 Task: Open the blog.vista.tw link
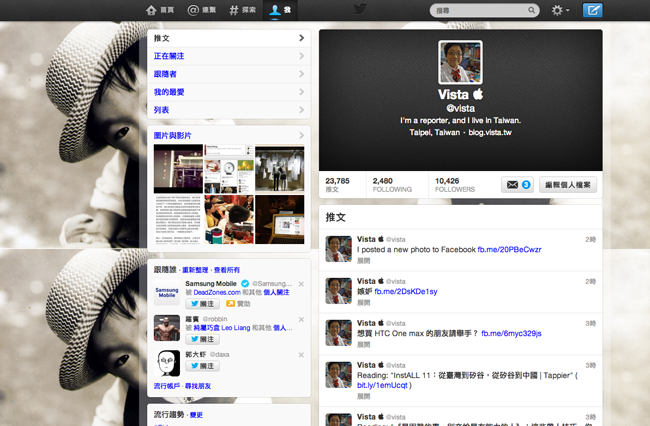490,133
